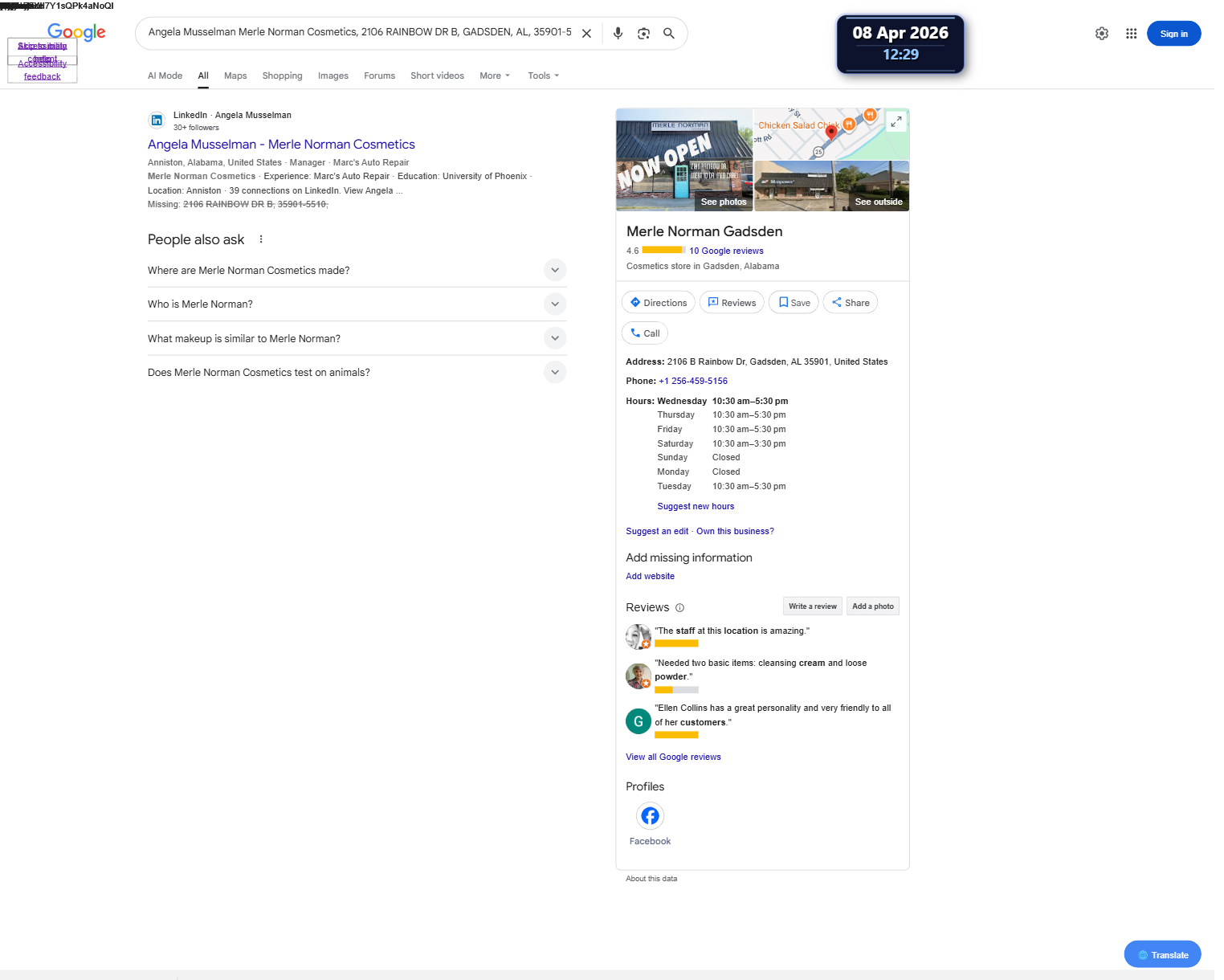Image resolution: width=1224 pixels, height=980 pixels.
Task: Share the Merle Norman Gadsden listing
Action: coord(850,303)
